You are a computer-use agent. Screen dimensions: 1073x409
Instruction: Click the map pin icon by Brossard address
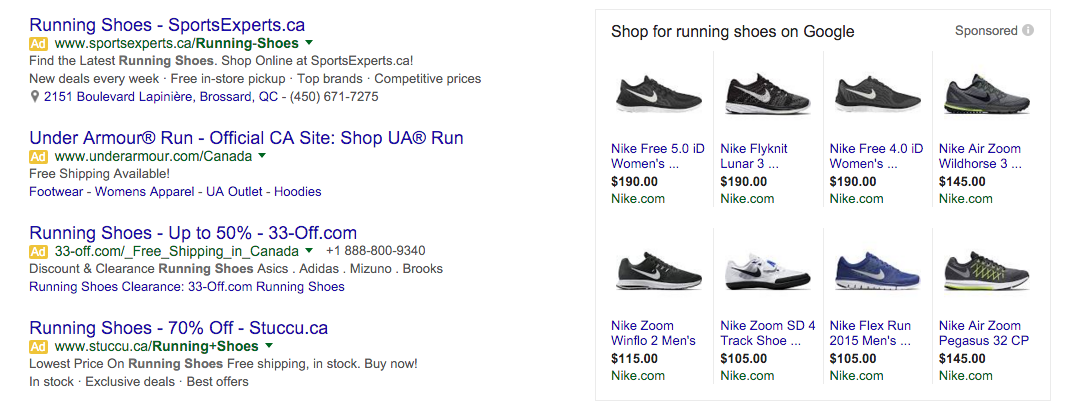[x=35, y=97]
